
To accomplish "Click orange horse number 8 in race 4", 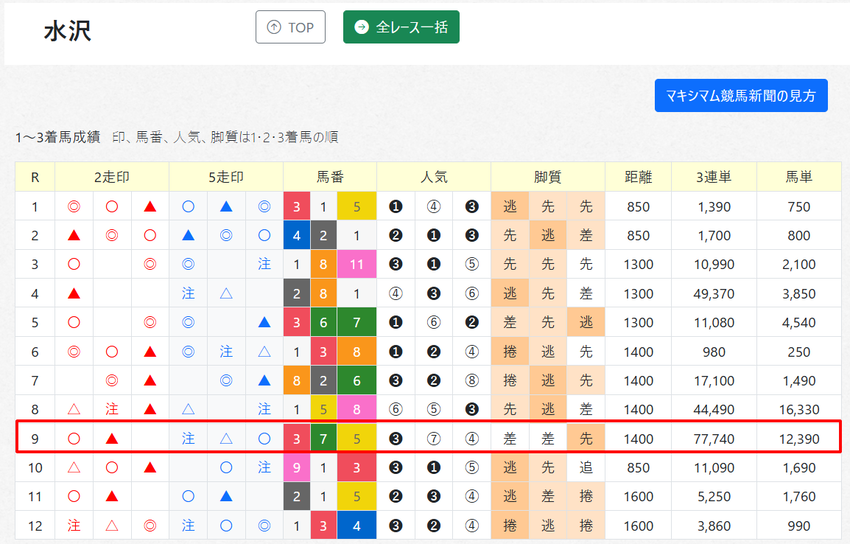I will coord(323,294).
